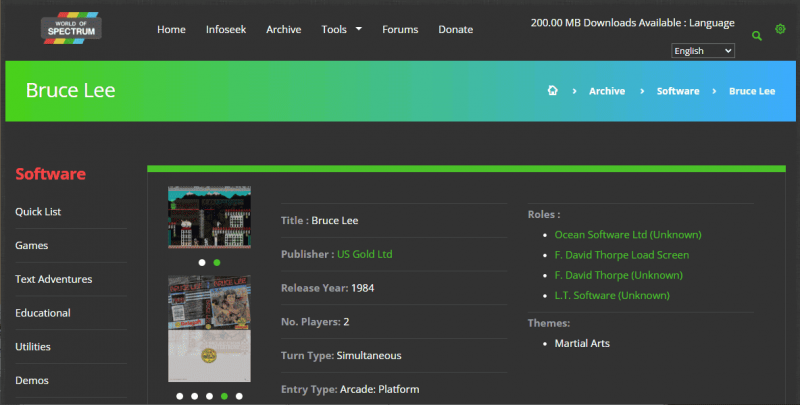Open the search magnifier icon
This screenshot has height=405, width=800.
pos(757,35)
